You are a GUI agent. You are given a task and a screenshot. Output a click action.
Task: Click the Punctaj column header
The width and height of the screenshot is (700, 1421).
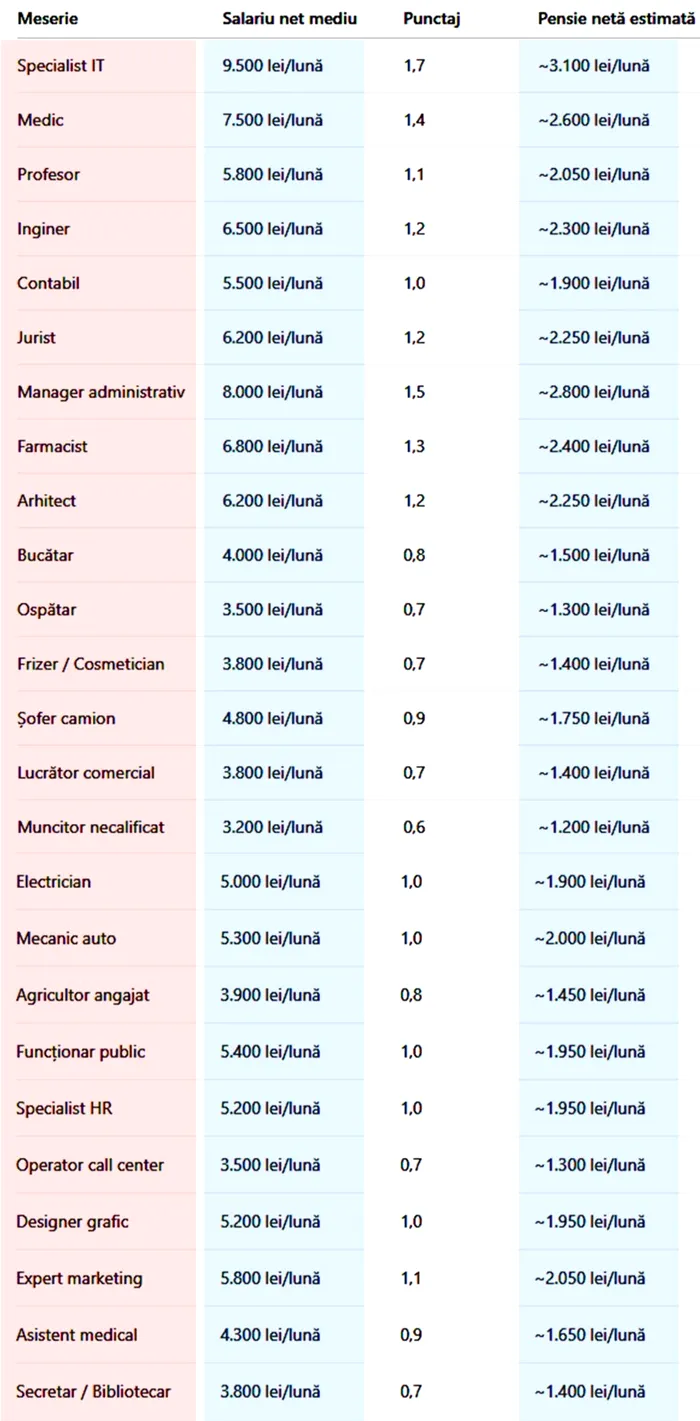(431, 19)
